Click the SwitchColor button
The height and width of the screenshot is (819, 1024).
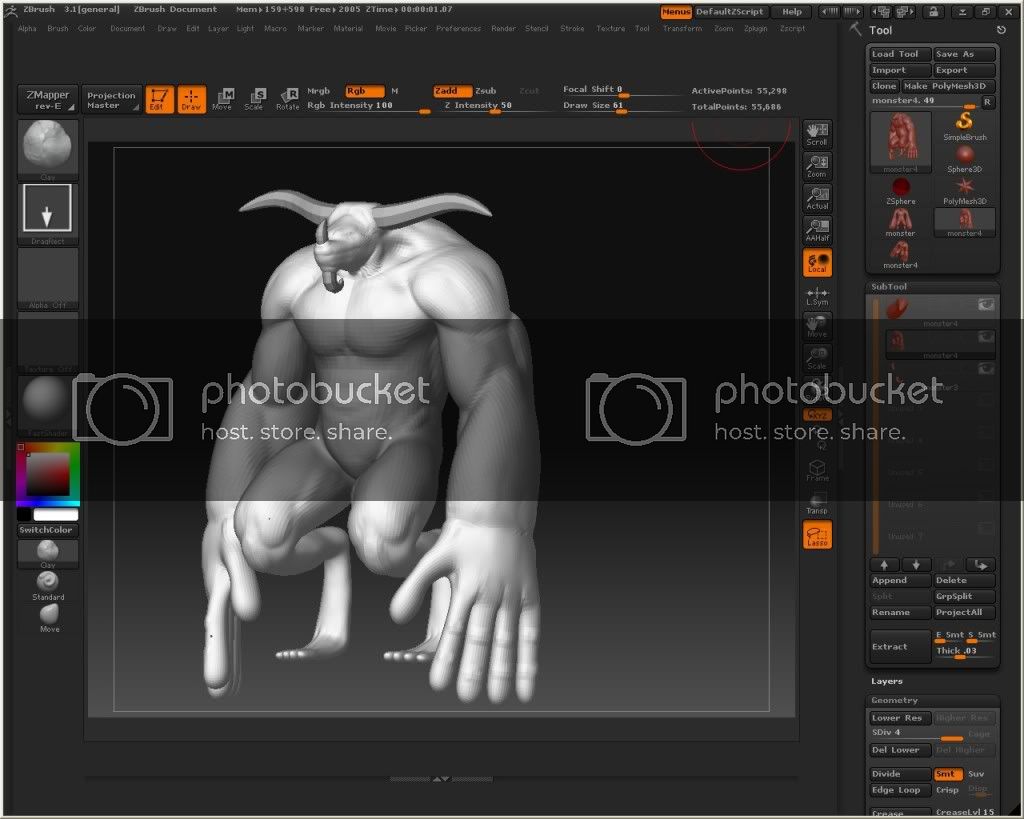point(48,530)
